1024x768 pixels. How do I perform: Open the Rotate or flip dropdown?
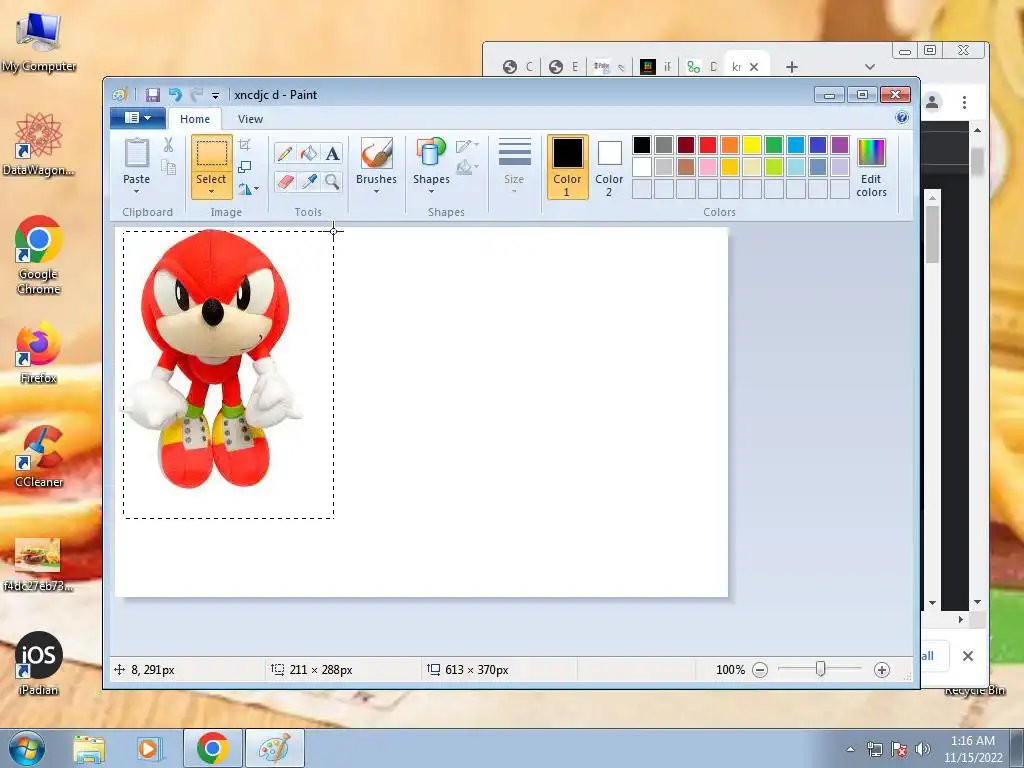(x=248, y=189)
